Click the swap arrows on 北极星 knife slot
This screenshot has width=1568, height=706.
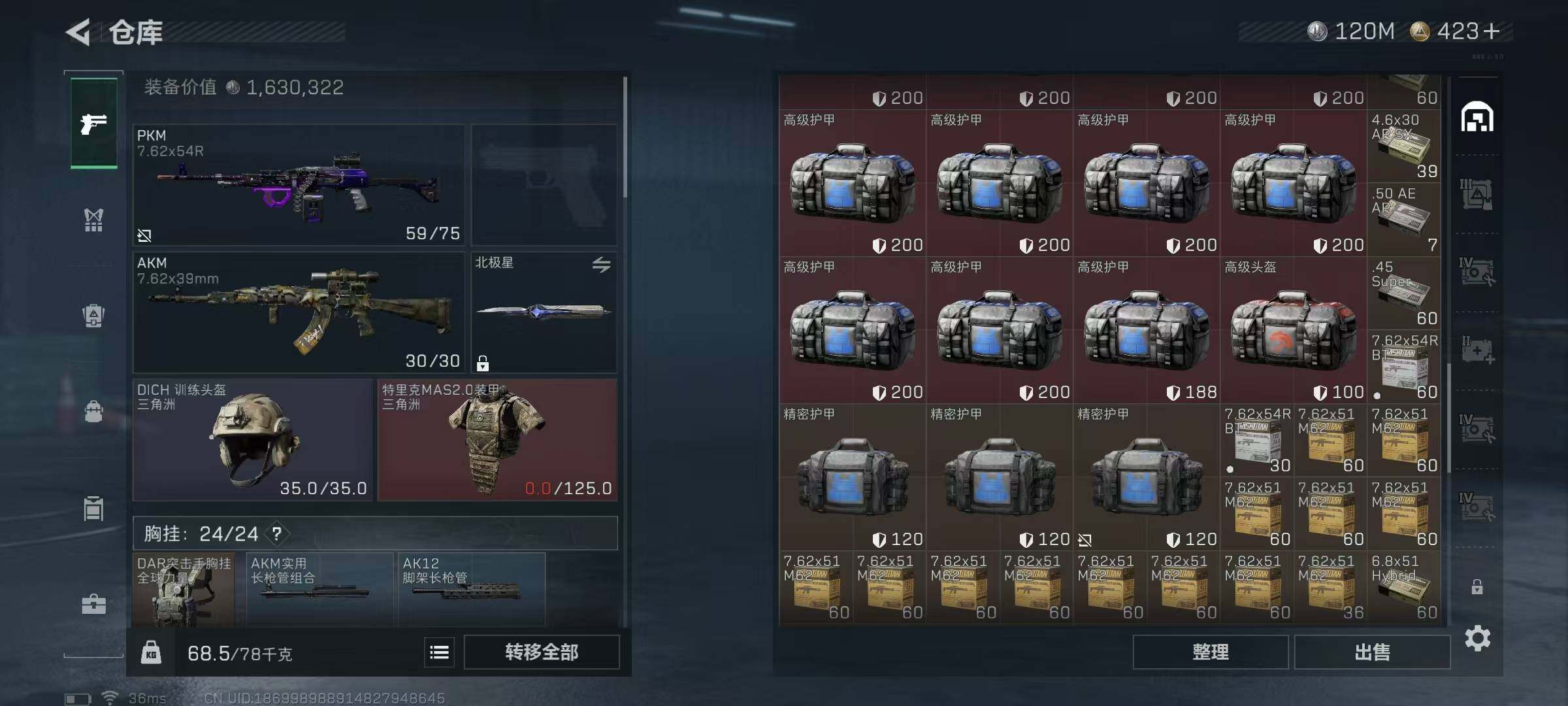[x=601, y=264]
